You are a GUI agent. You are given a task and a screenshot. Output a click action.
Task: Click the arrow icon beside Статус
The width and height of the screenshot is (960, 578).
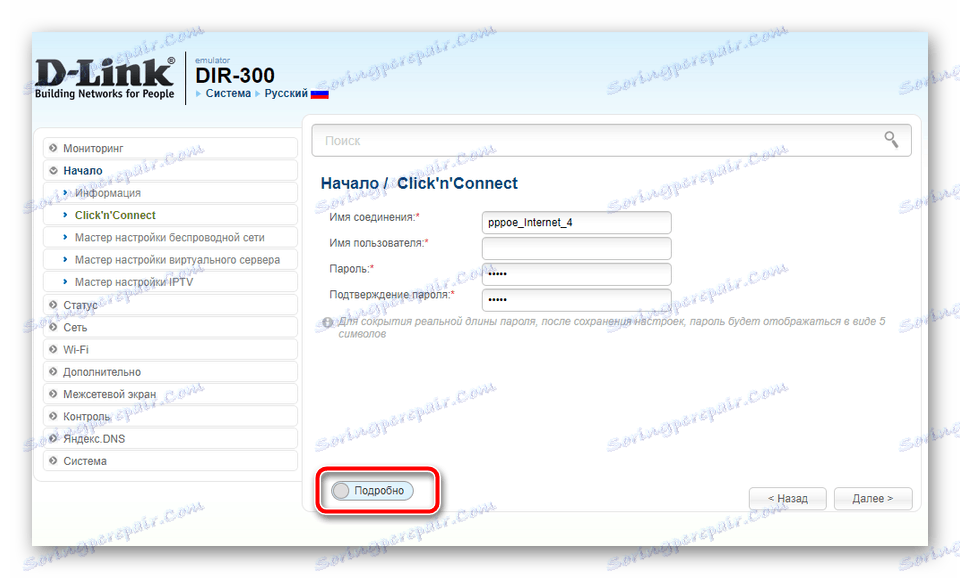click(52, 304)
